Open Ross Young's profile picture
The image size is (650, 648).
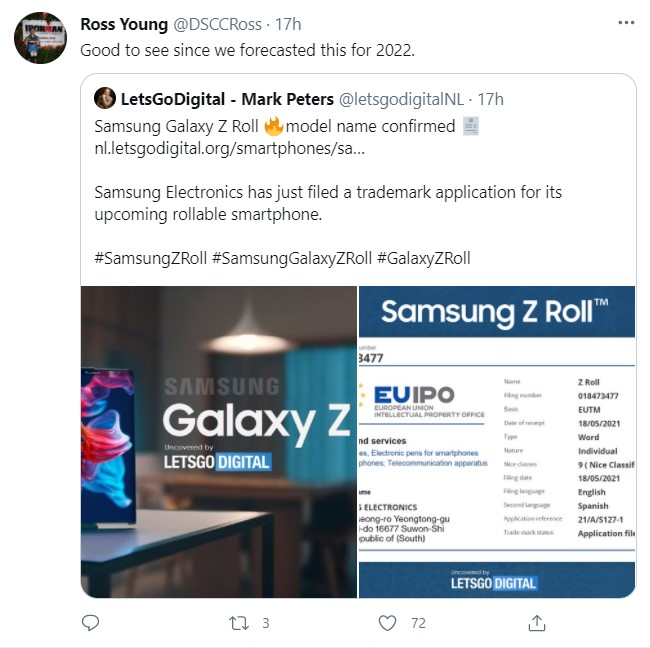coord(40,38)
